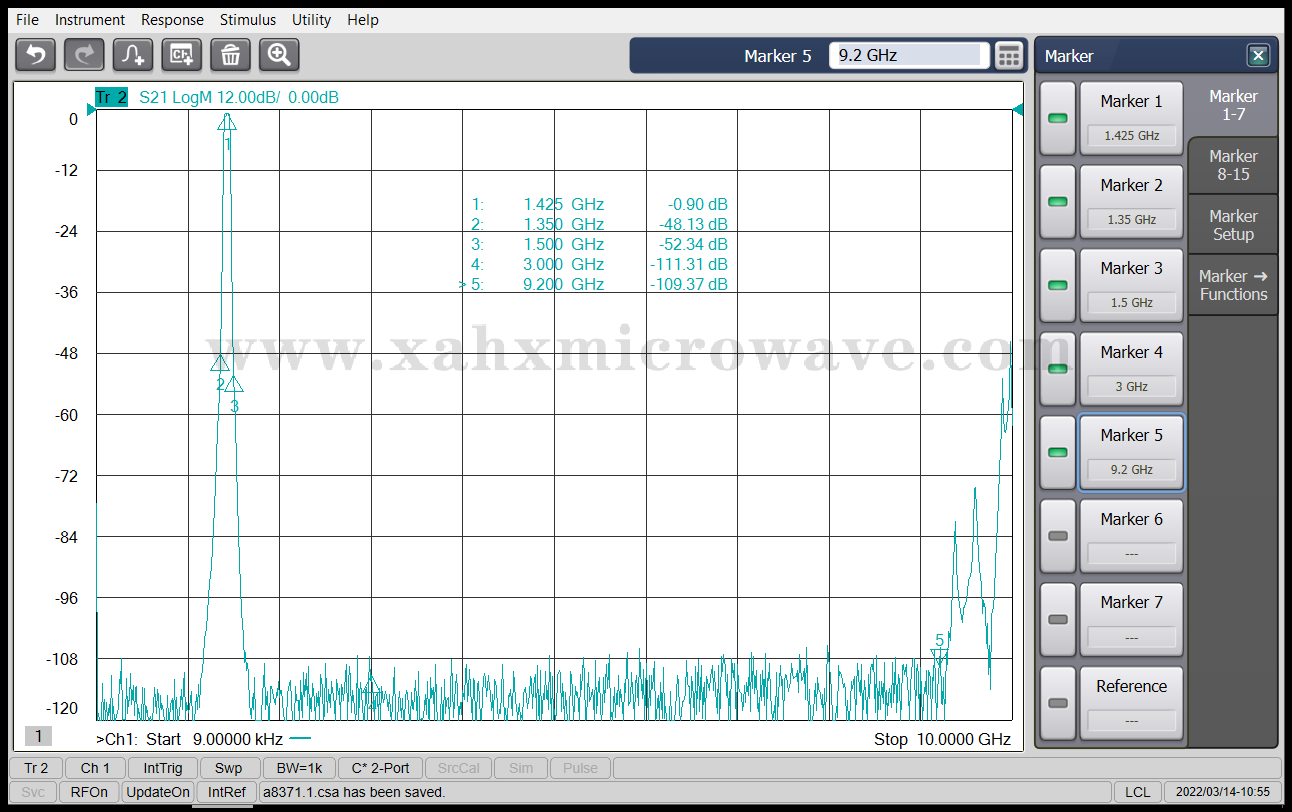Select the empty Marker 7 button

point(1131,619)
